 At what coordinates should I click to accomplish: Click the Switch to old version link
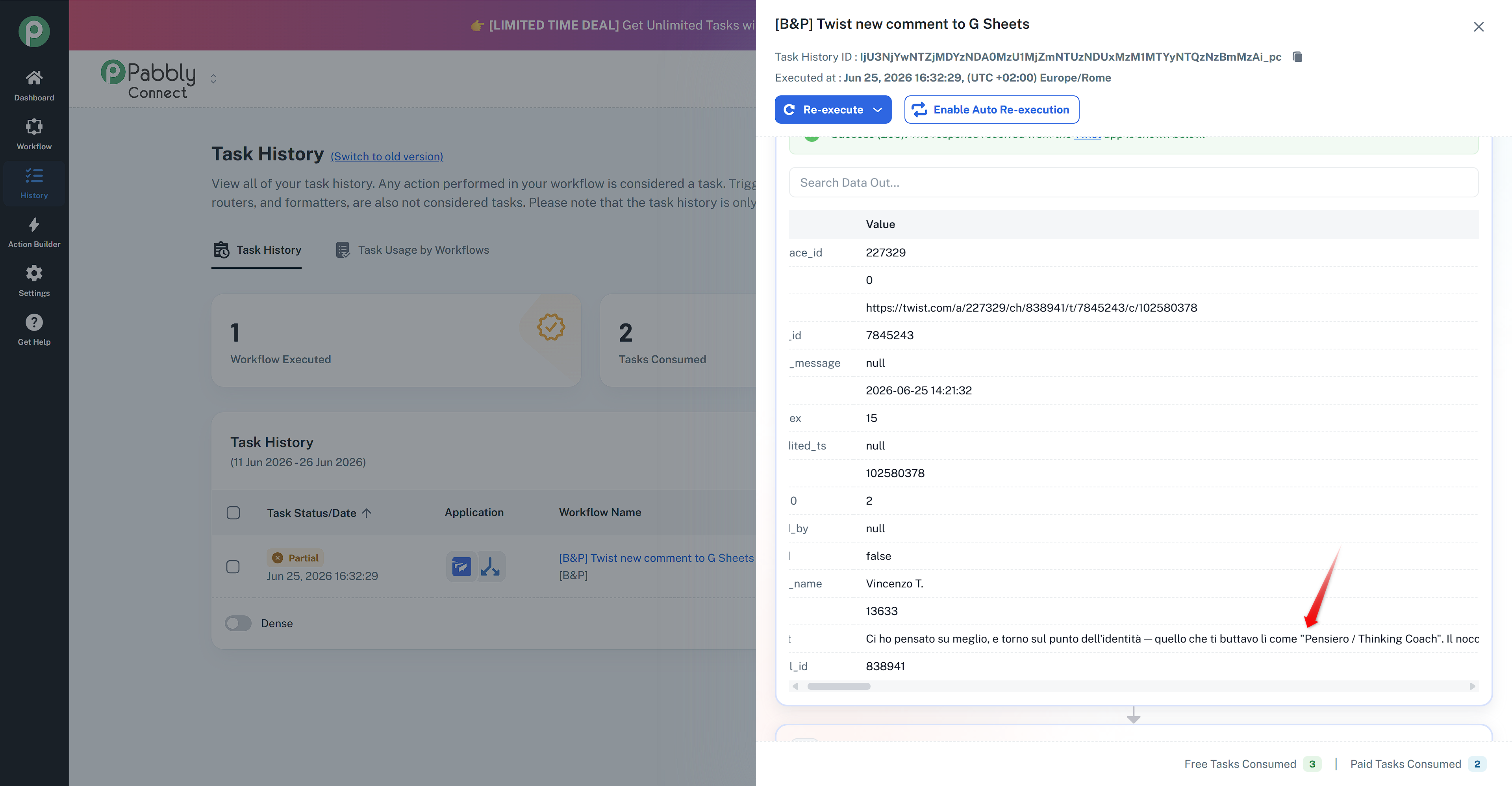(x=387, y=156)
